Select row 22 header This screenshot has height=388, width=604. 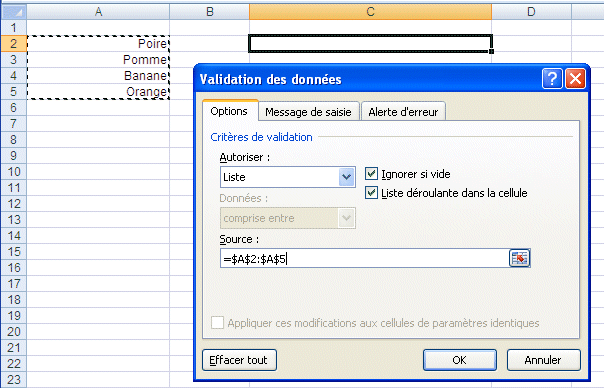point(13,363)
